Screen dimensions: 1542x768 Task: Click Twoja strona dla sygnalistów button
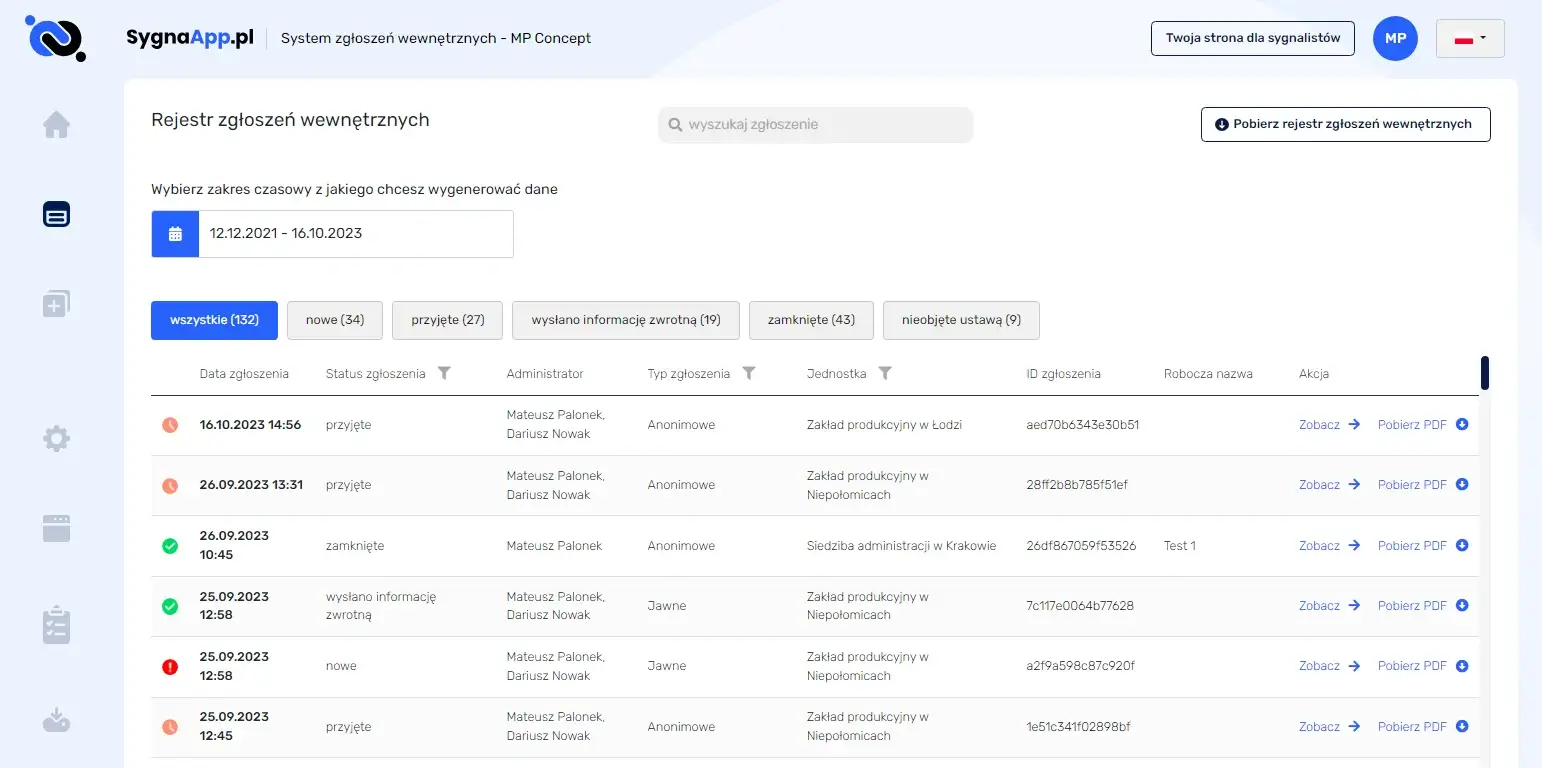(1253, 38)
